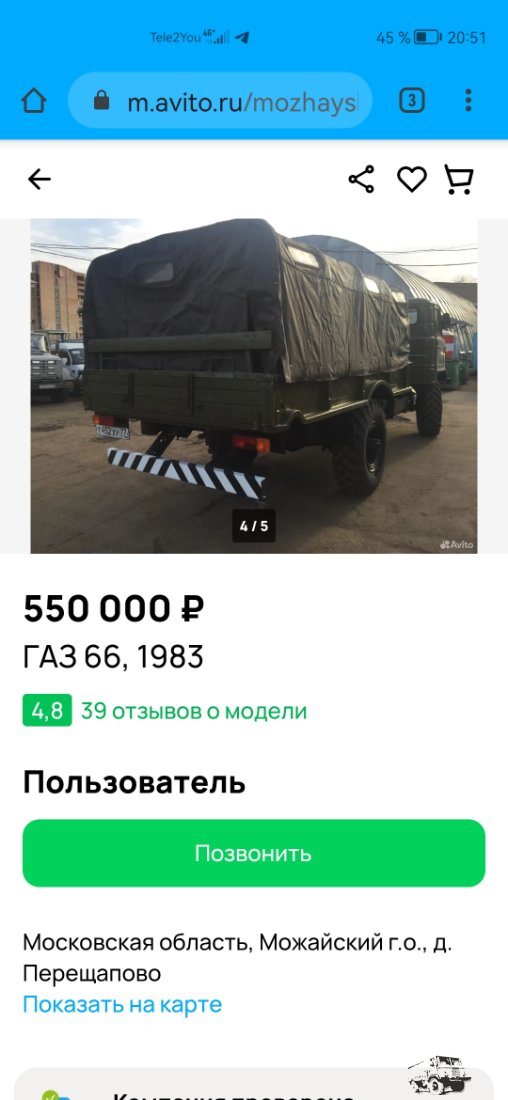
Task: Tap the ГАЗ 66, 1983 title
Action: pos(113,657)
